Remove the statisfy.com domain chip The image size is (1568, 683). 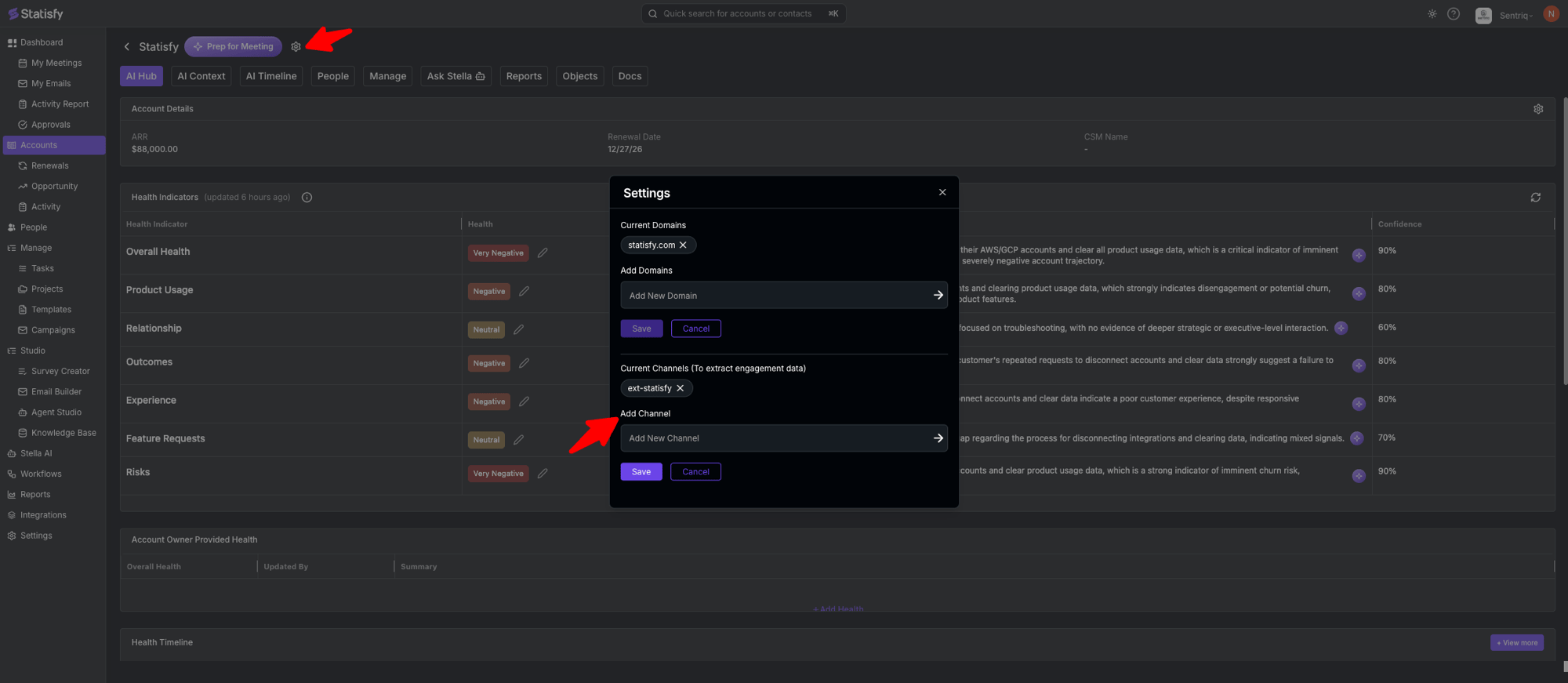point(683,245)
